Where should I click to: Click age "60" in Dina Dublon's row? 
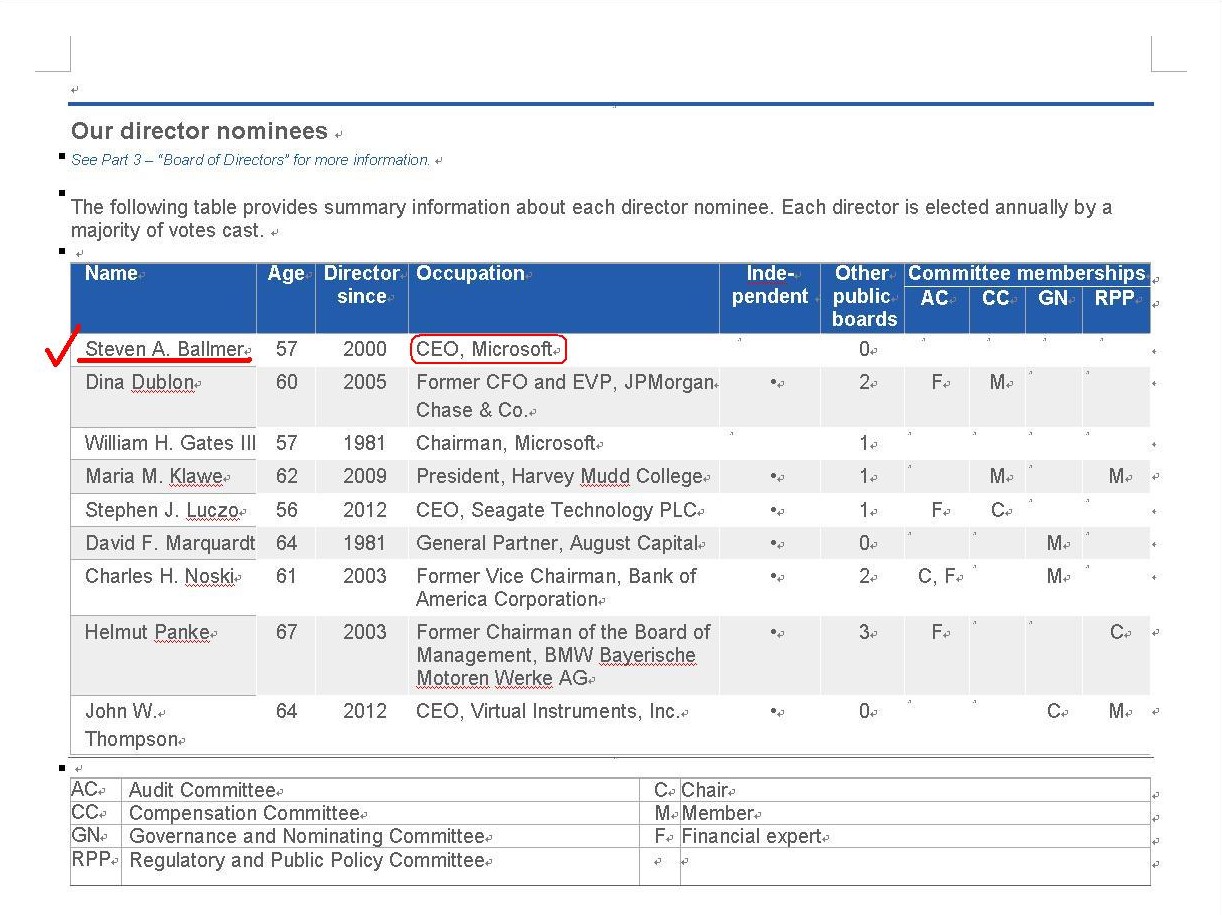point(286,382)
